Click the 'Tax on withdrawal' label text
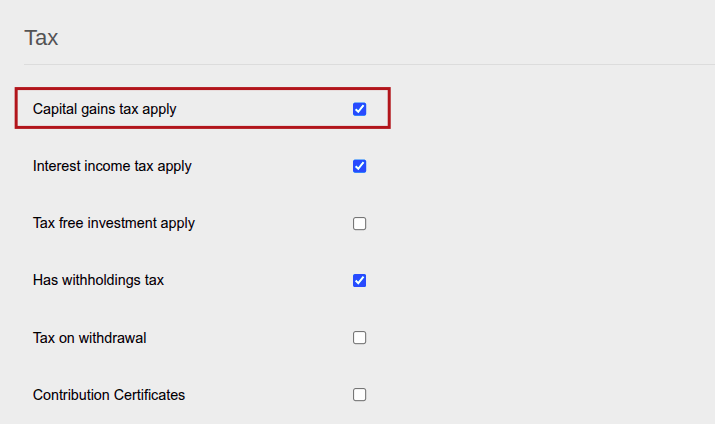This screenshot has height=424, width=715. (89, 338)
